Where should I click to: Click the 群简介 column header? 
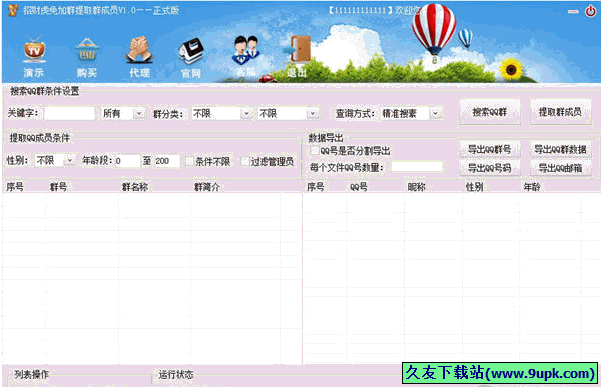pos(207,187)
